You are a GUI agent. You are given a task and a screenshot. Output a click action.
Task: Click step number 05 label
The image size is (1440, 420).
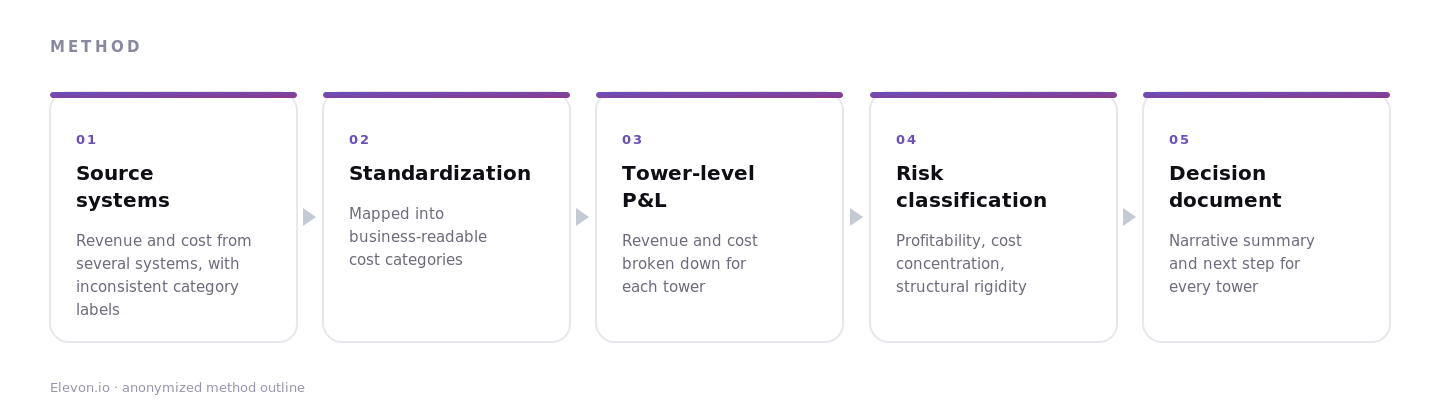click(x=1179, y=140)
